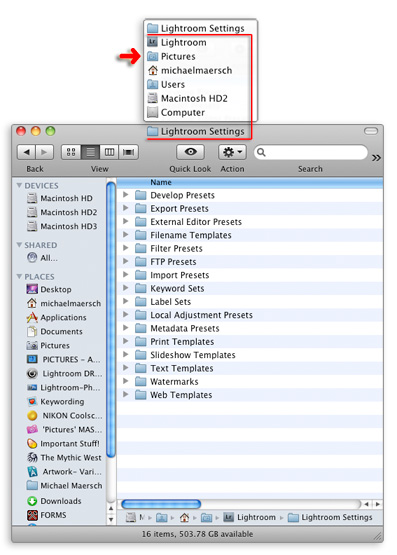Viewport: 397px width, 555px height.
Task: Open The Mythic West in sidebar
Action: click(x=64, y=458)
